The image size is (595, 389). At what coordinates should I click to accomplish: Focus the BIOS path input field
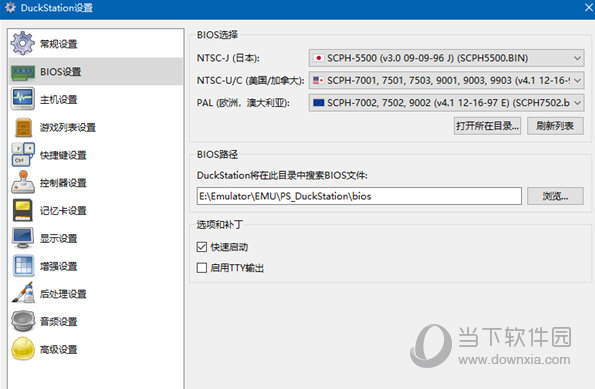click(359, 196)
